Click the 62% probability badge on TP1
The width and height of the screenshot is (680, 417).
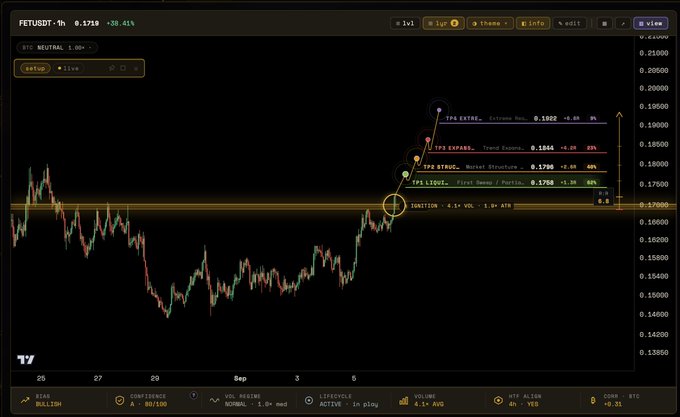click(592, 182)
